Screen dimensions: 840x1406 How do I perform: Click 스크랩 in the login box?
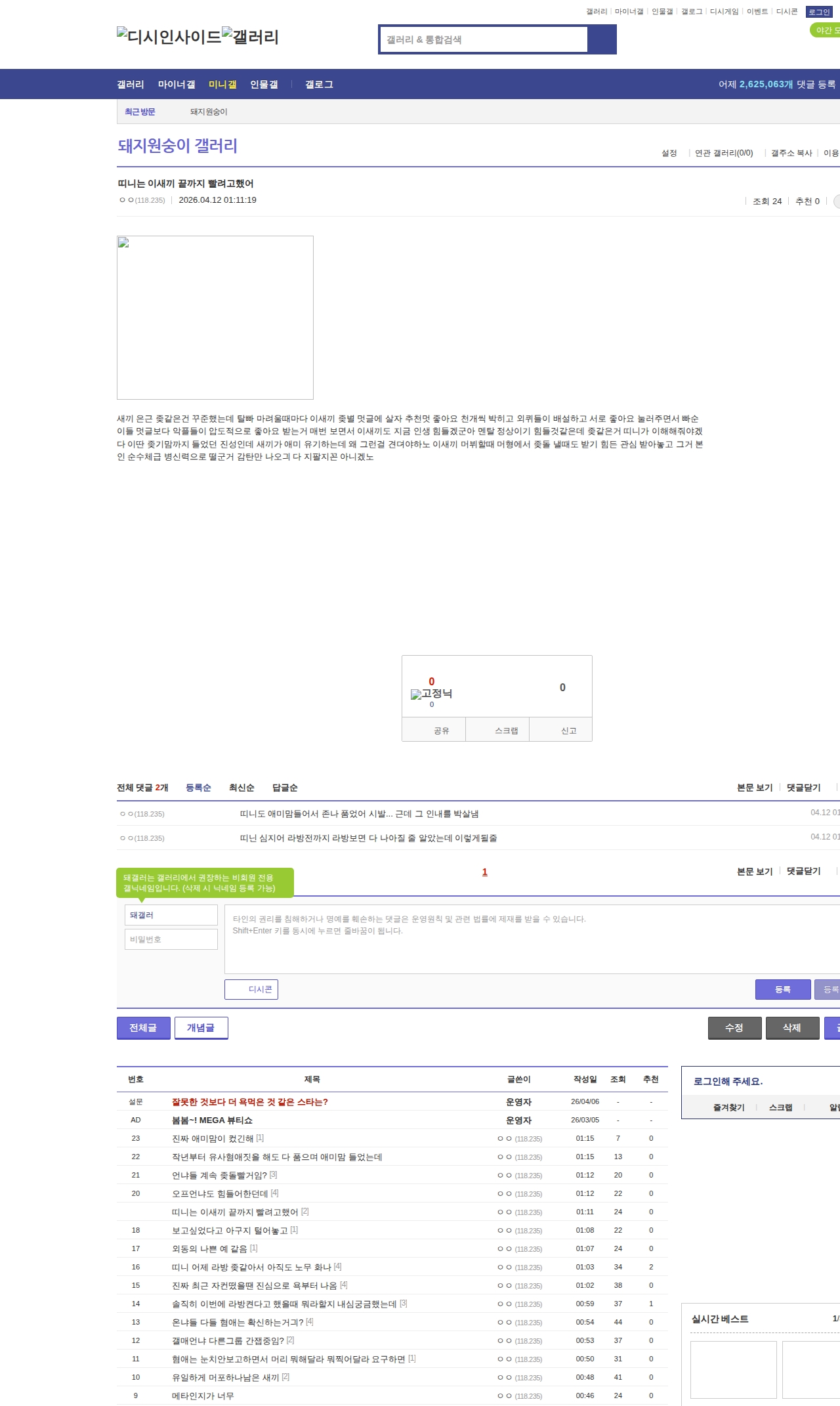[x=780, y=1107]
